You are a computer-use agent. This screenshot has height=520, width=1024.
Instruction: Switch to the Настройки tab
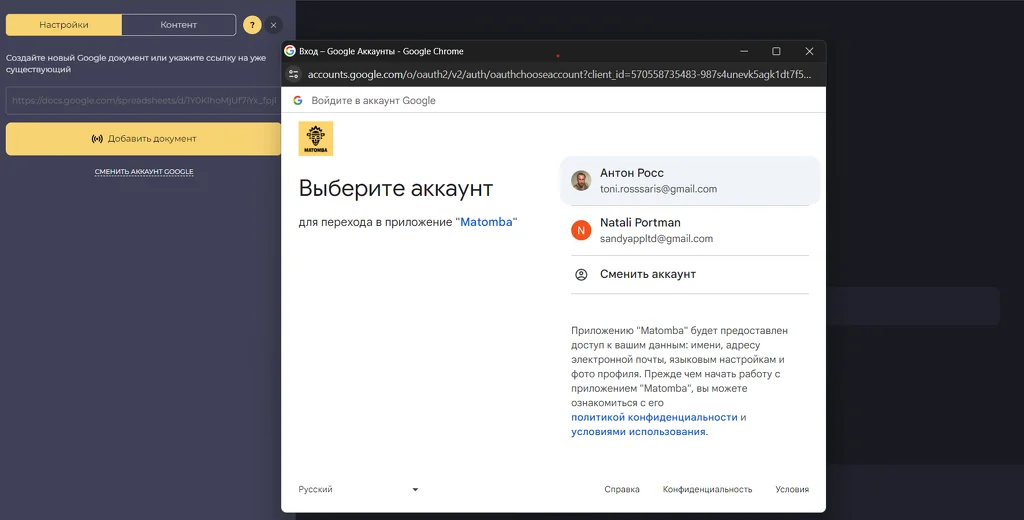click(x=64, y=25)
